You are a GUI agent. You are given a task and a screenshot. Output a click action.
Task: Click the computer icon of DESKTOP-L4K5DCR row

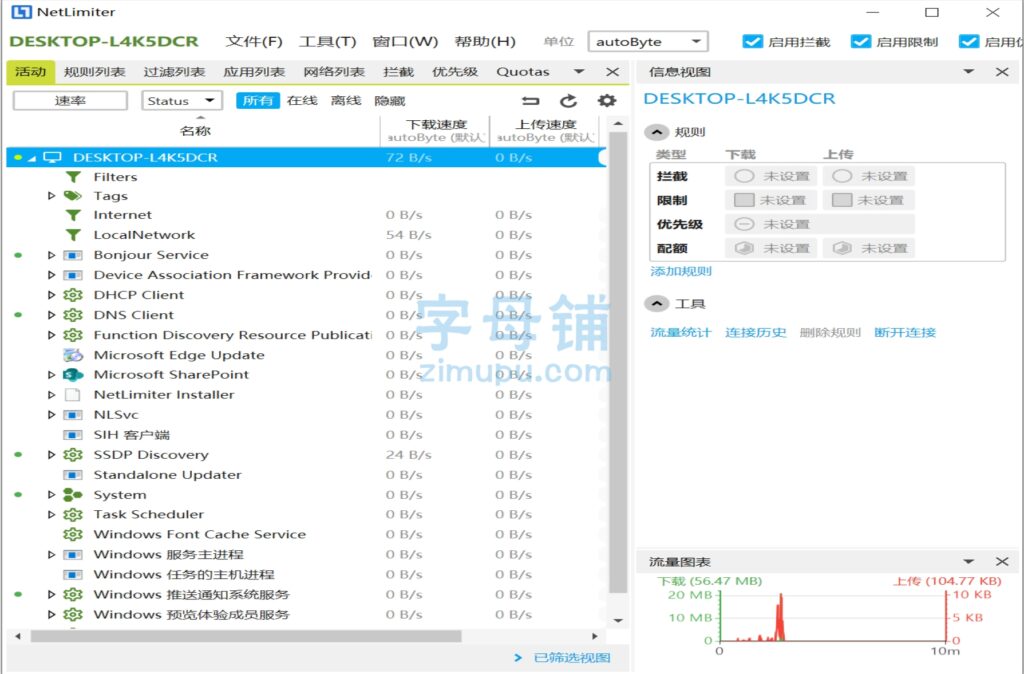52,157
